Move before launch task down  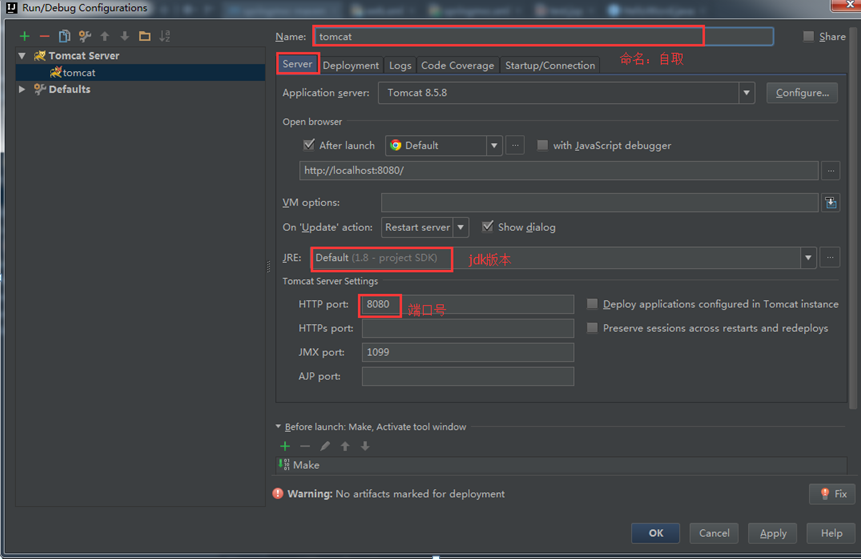365,446
